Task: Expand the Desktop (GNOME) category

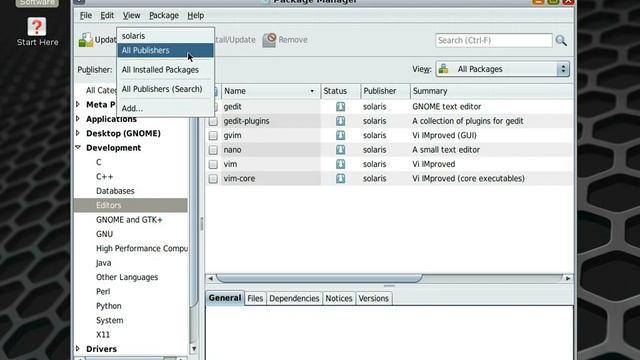Action: (78, 133)
